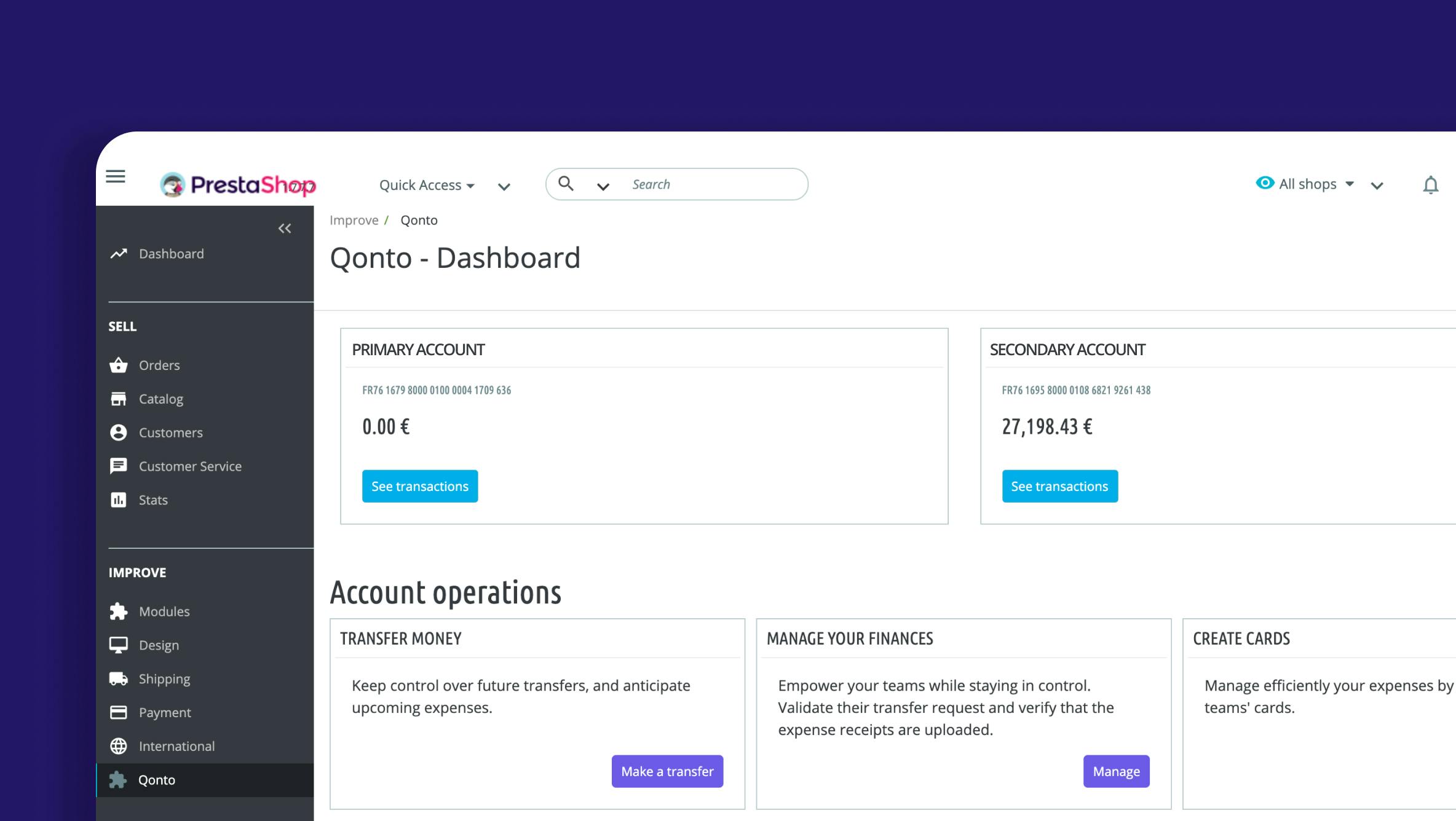
Task: Open the notifications bell
Action: 1431,185
